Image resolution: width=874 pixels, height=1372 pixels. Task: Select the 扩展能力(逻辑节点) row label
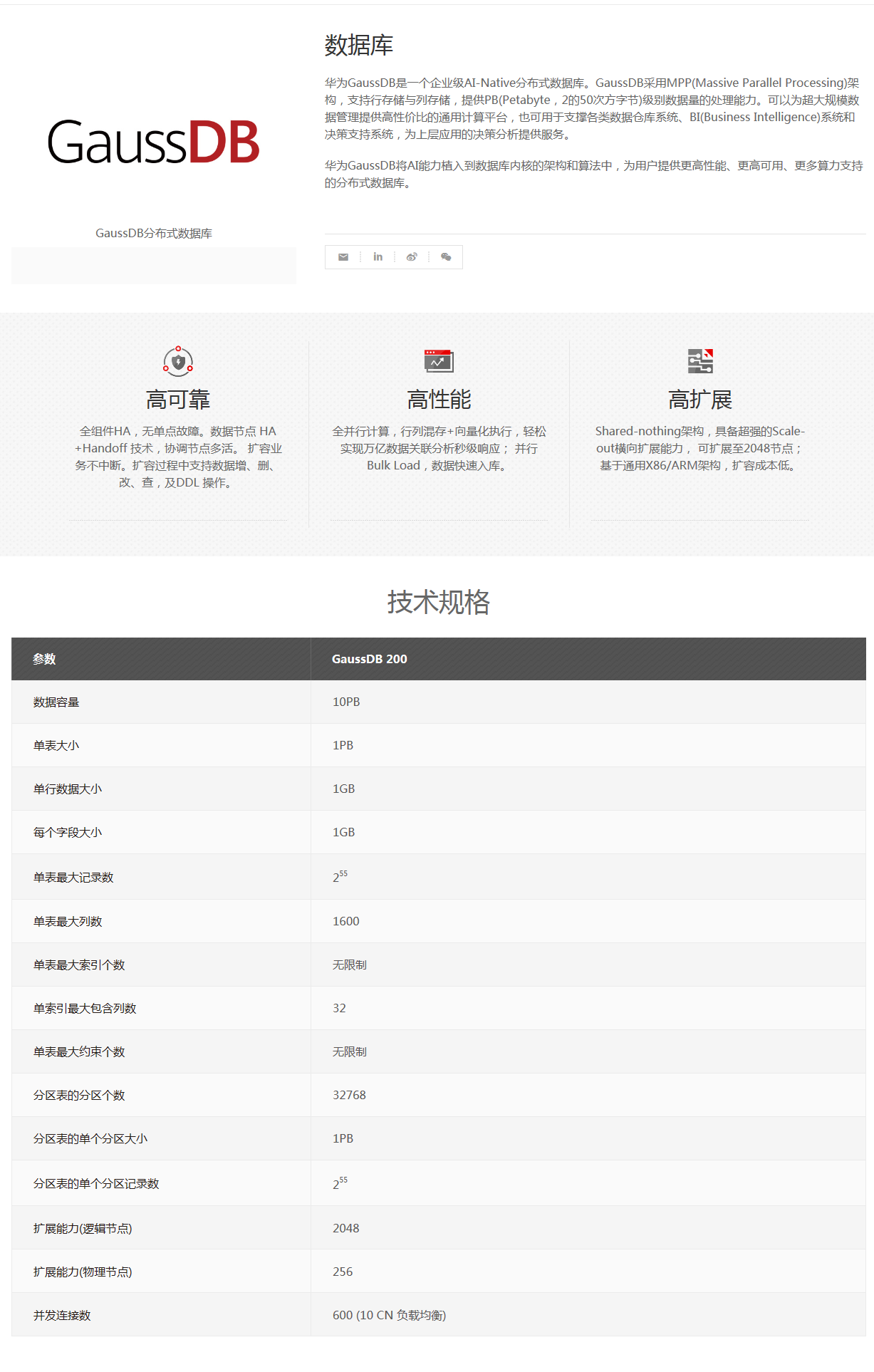pos(83,1229)
